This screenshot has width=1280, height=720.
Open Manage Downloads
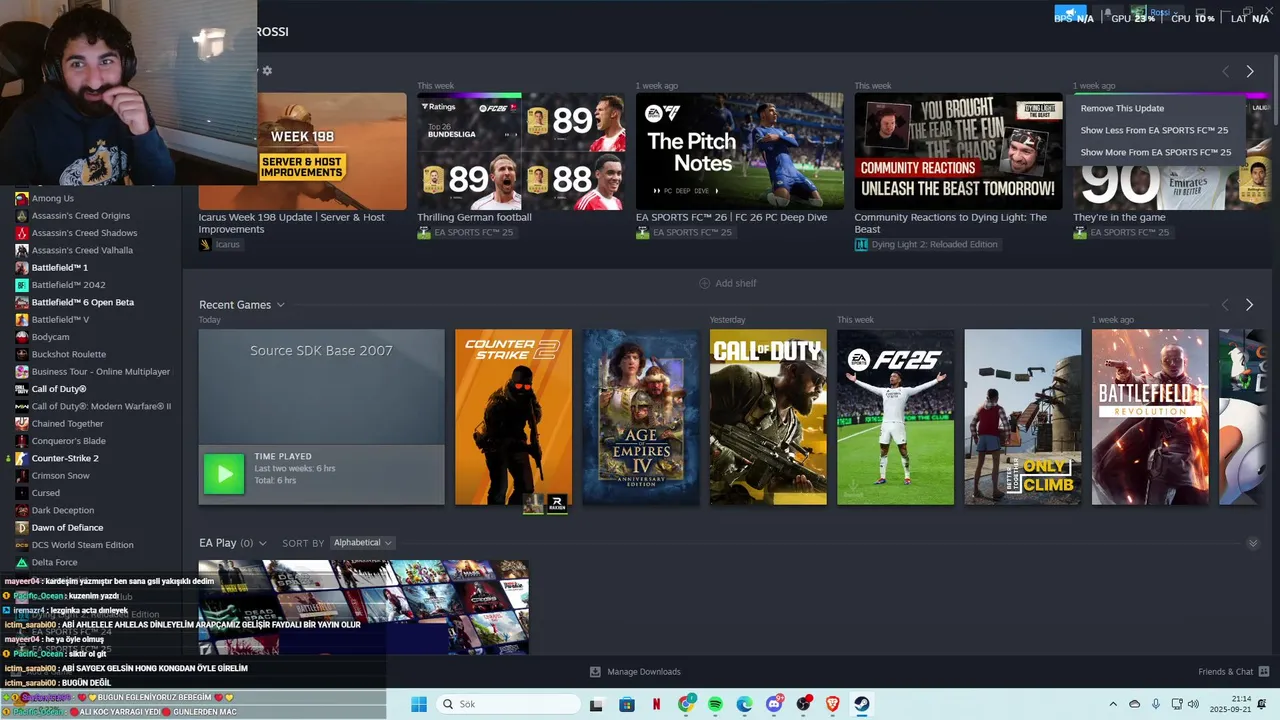[x=635, y=672]
